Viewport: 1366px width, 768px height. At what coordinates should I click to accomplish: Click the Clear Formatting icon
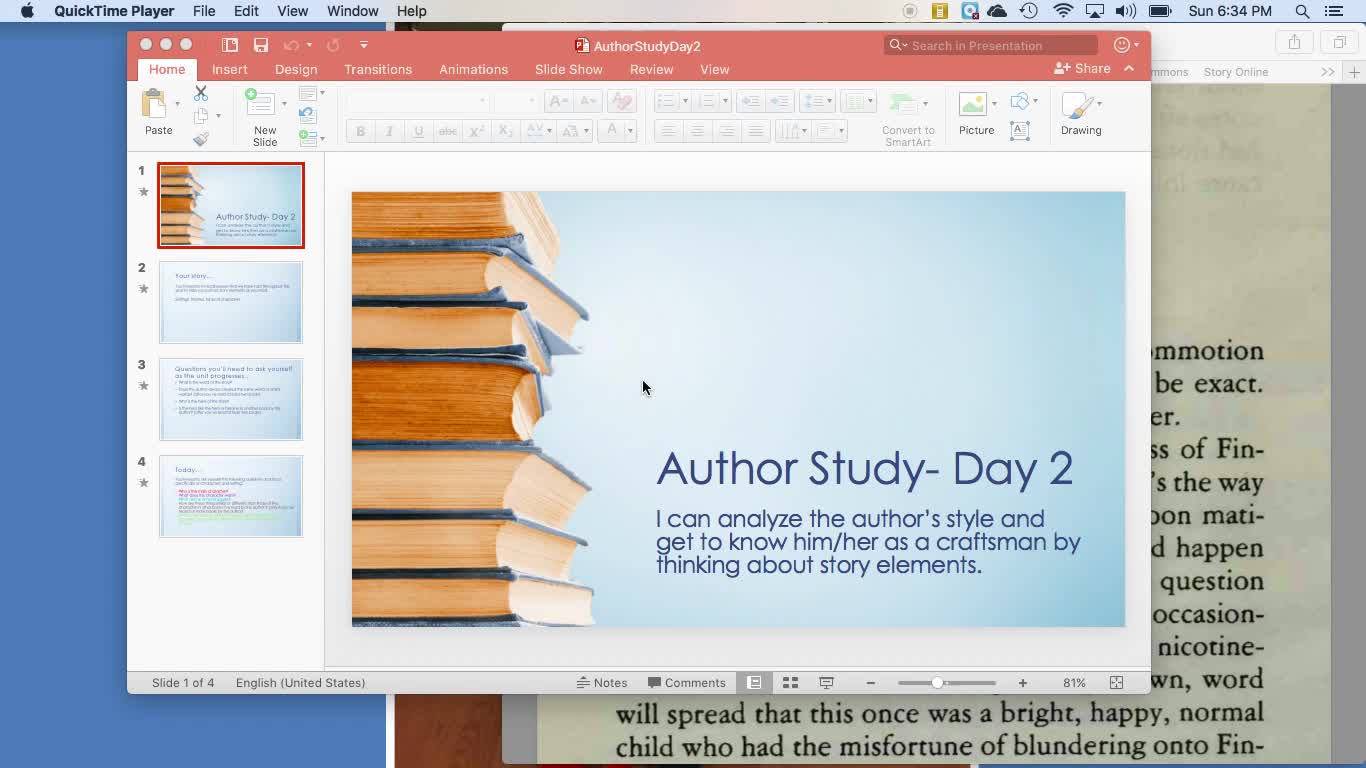621,101
